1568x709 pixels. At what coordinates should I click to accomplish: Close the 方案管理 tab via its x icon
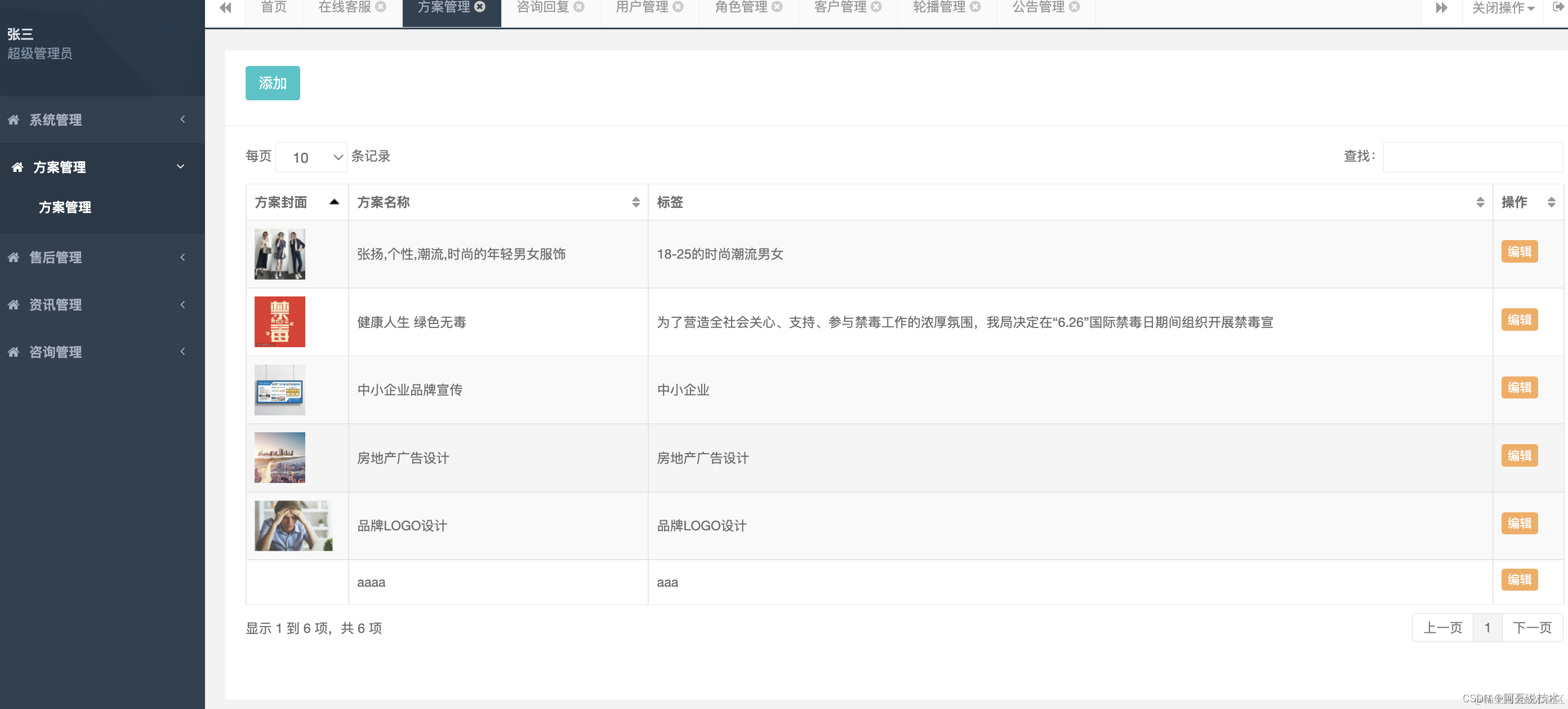click(480, 7)
